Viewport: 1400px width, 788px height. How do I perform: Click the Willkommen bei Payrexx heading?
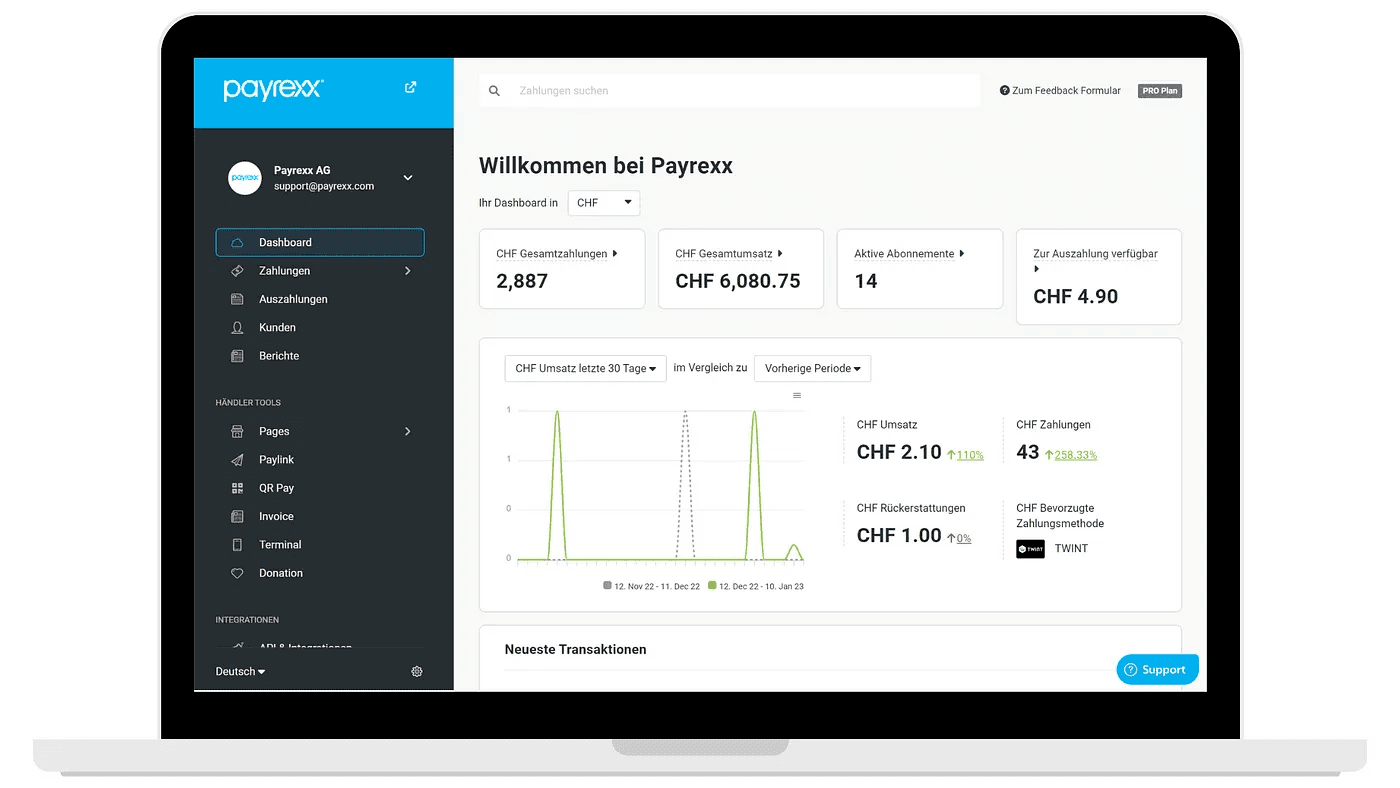[x=606, y=166]
